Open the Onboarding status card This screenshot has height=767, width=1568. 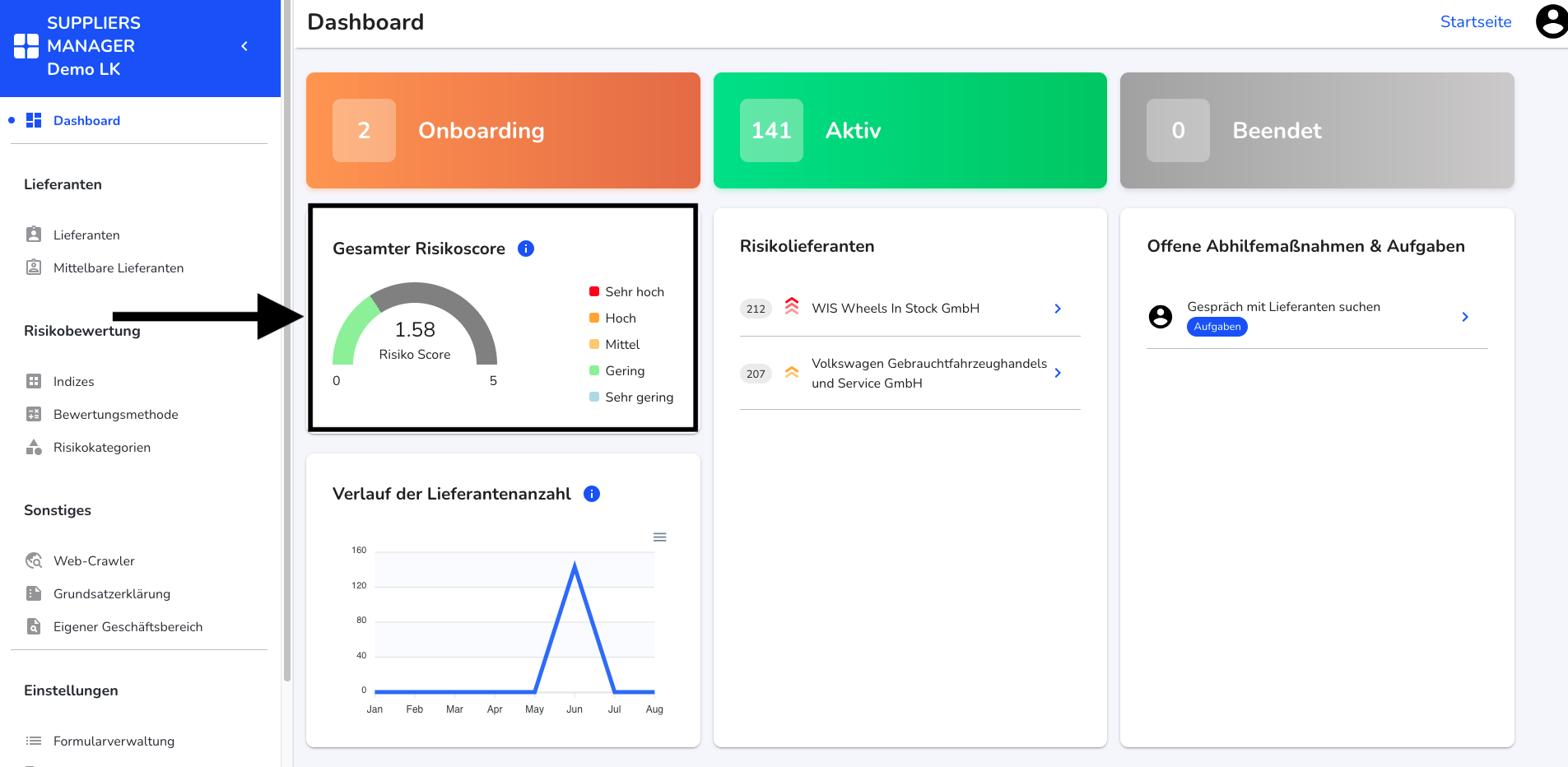(503, 130)
